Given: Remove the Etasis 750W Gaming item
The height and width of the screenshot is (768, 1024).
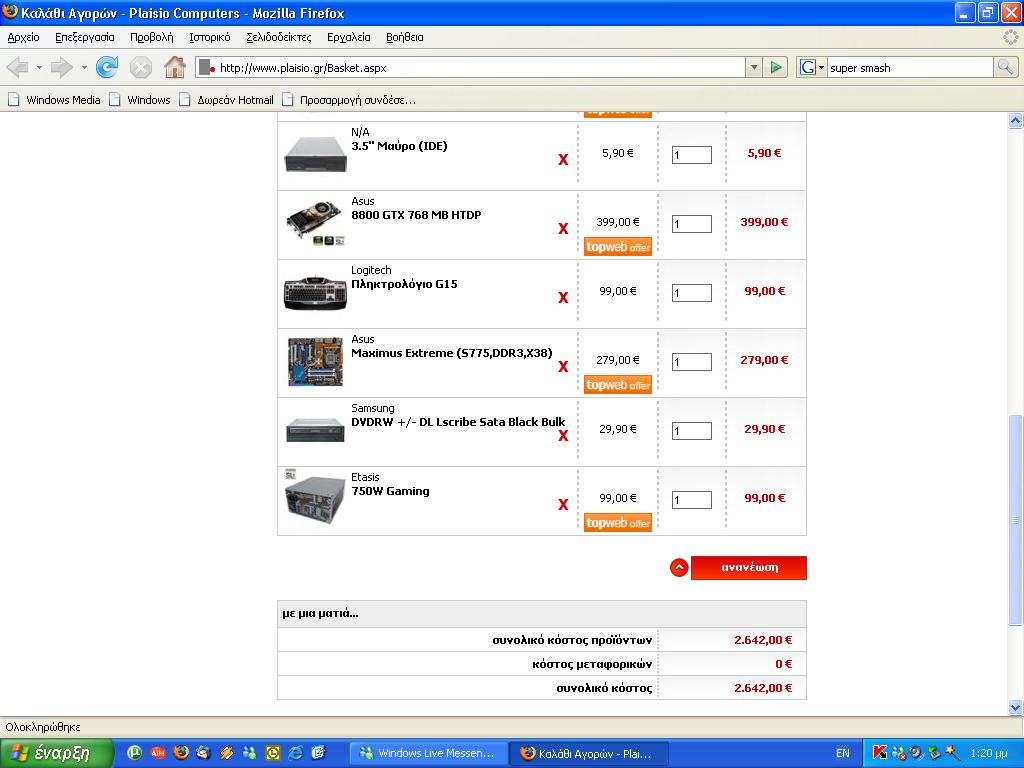Looking at the screenshot, I should (563, 505).
